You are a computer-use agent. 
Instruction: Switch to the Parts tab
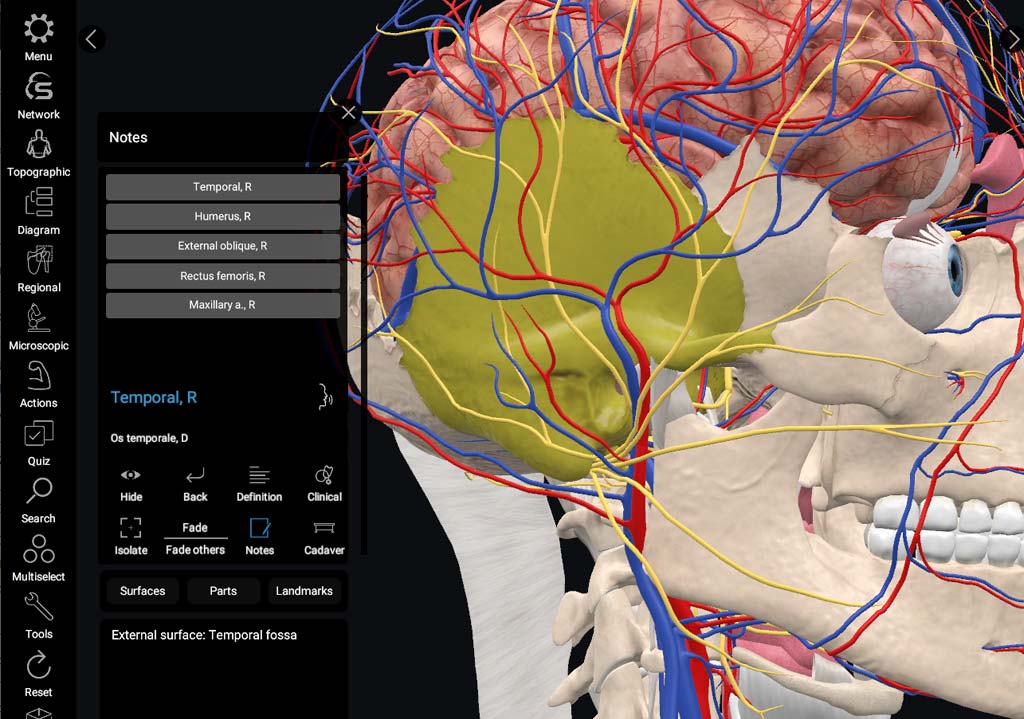pos(223,591)
